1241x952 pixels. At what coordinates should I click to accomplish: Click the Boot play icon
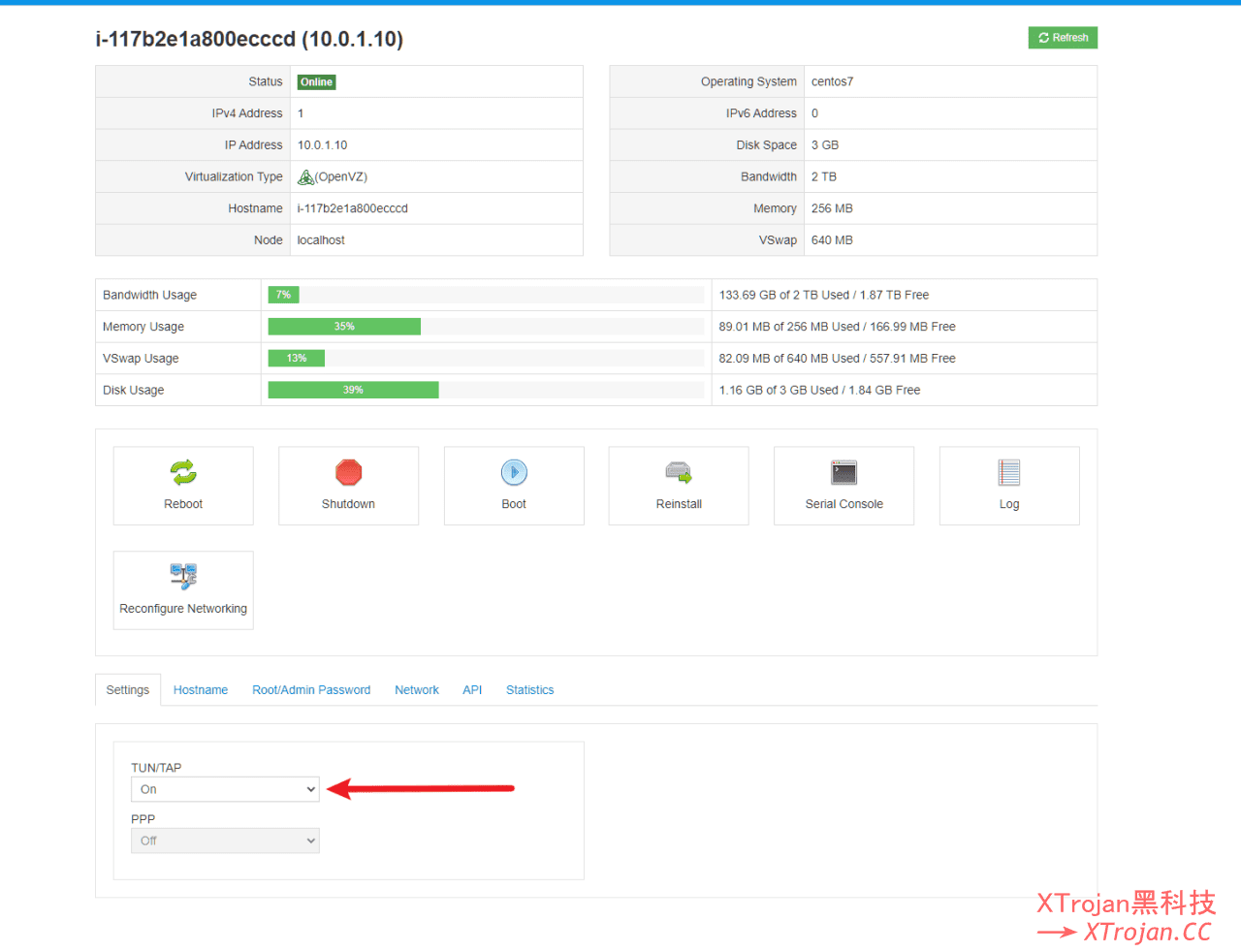[514, 472]
